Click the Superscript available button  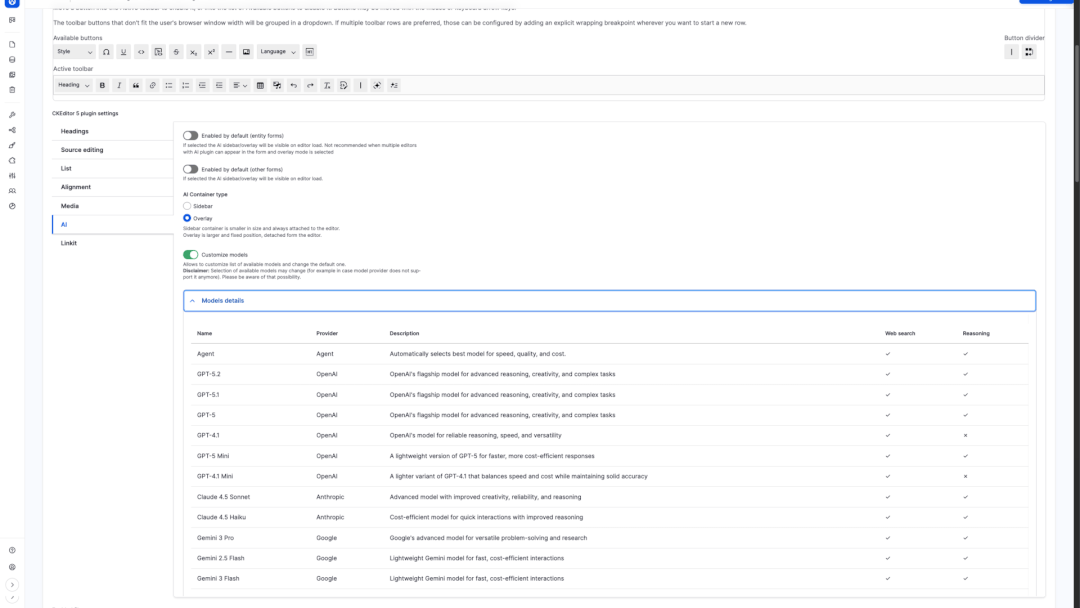pos(211,52)
